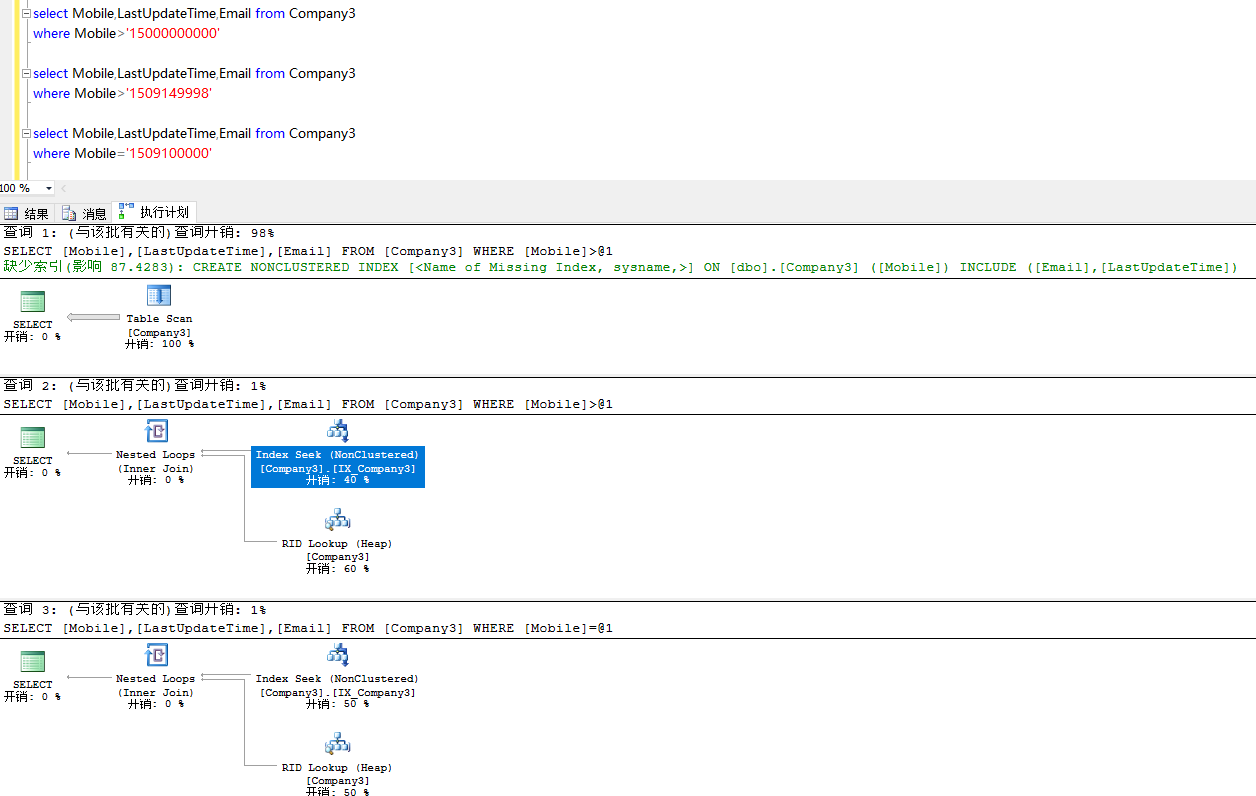The image size is (1256, 796).
Task: Click the '1509149998' string literal in editor
Action: click(169, 94)
